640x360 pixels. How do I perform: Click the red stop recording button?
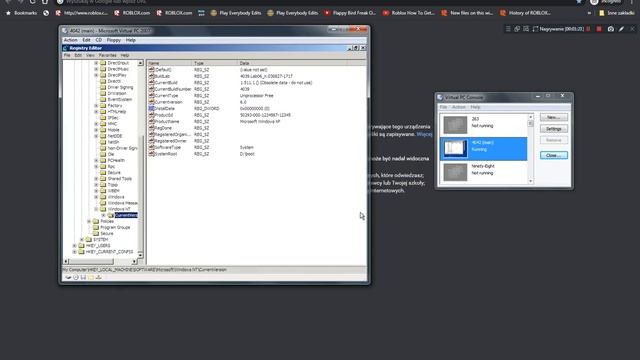[599, 29]
